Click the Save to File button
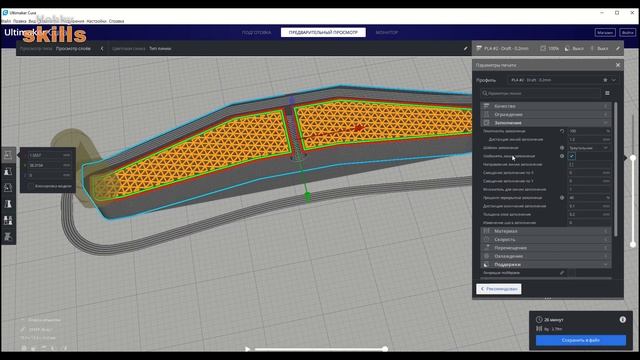 tap(581, 340)
